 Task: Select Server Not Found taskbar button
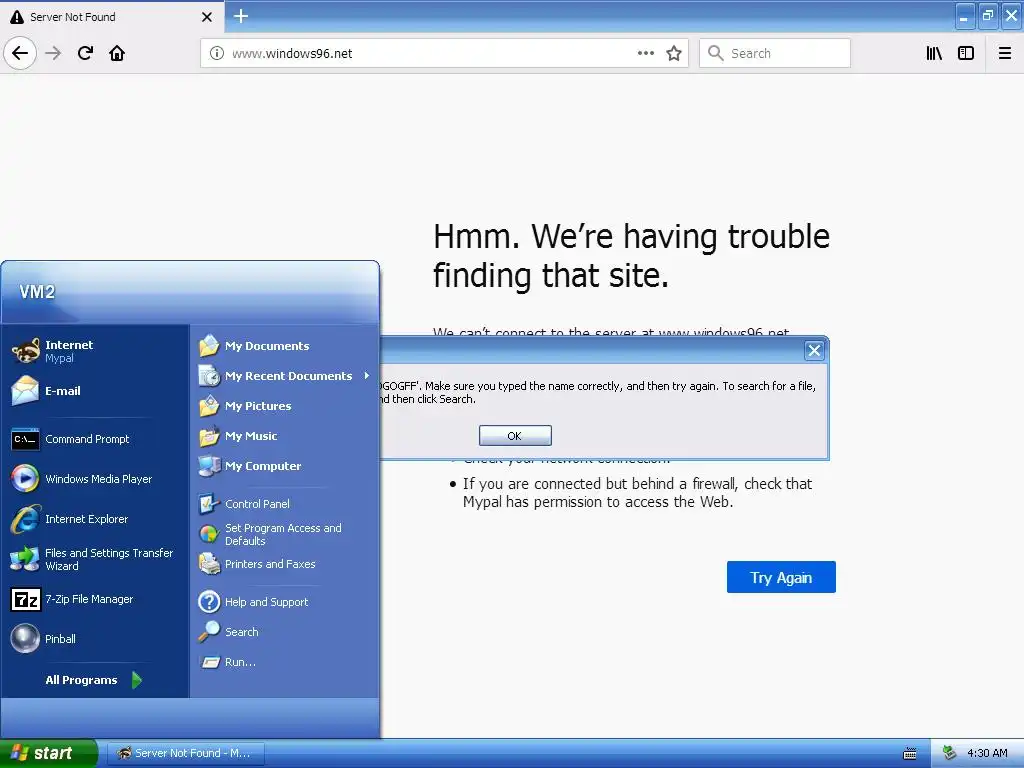point(184,753)
